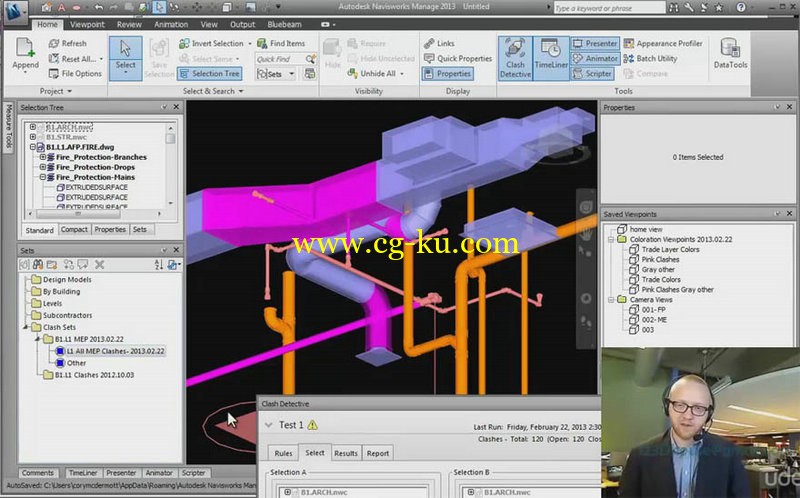Open the TimeLiner tool

(551, 58)
